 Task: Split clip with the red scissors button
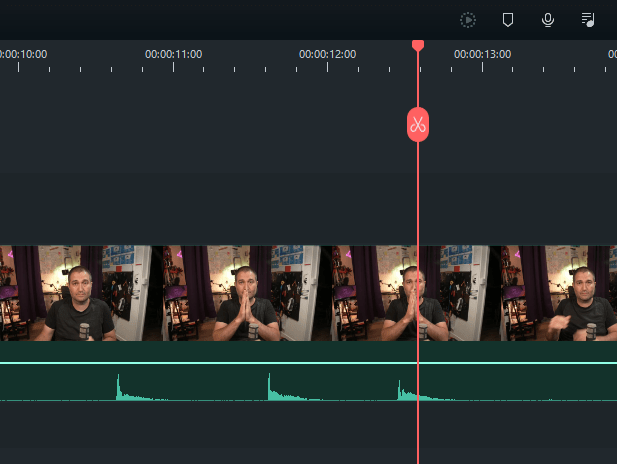tap(418, 124)
